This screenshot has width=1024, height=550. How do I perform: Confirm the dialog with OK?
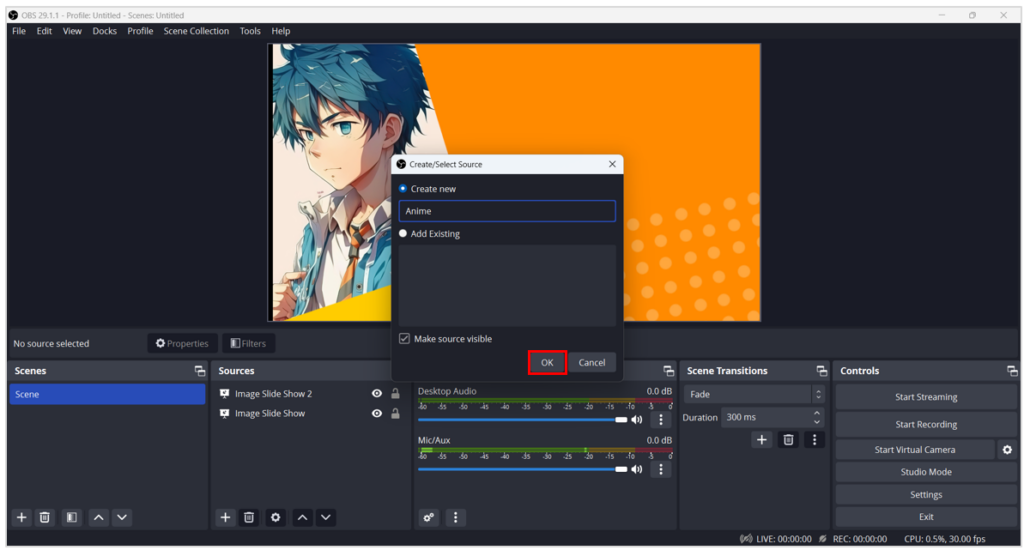[x=547, y=362]
